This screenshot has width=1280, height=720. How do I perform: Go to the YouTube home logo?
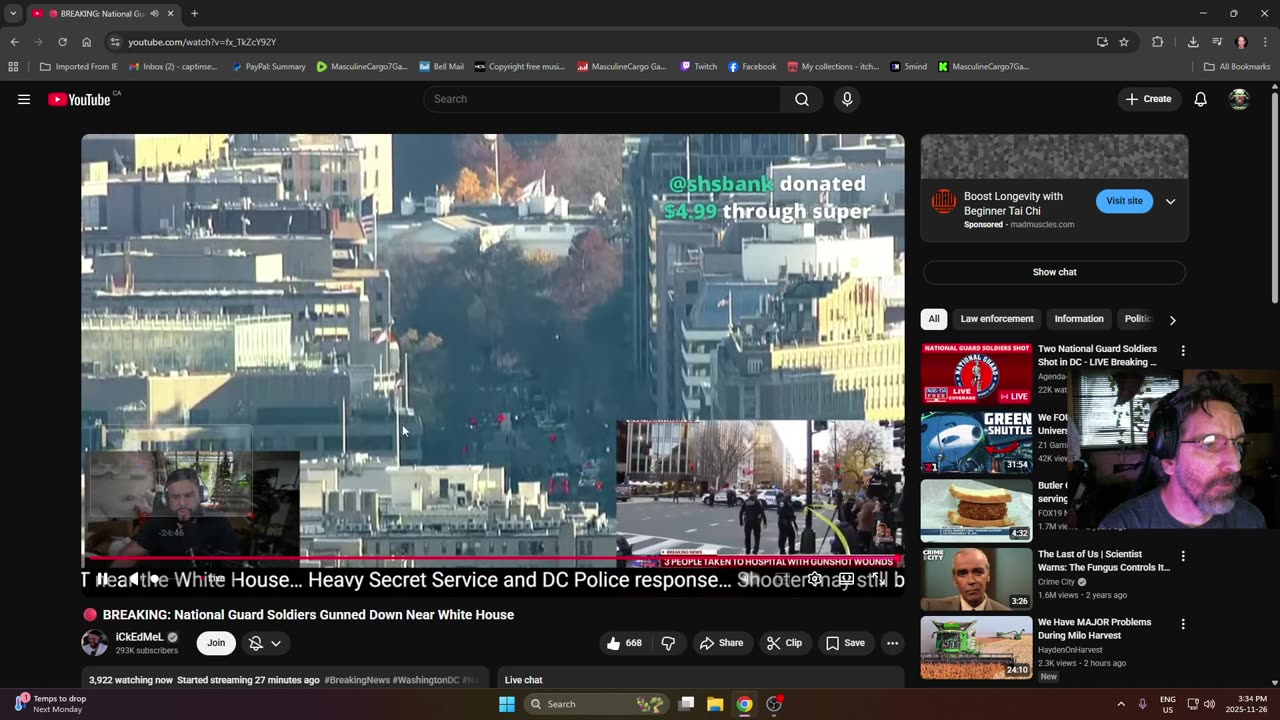[x=79, y=99]
